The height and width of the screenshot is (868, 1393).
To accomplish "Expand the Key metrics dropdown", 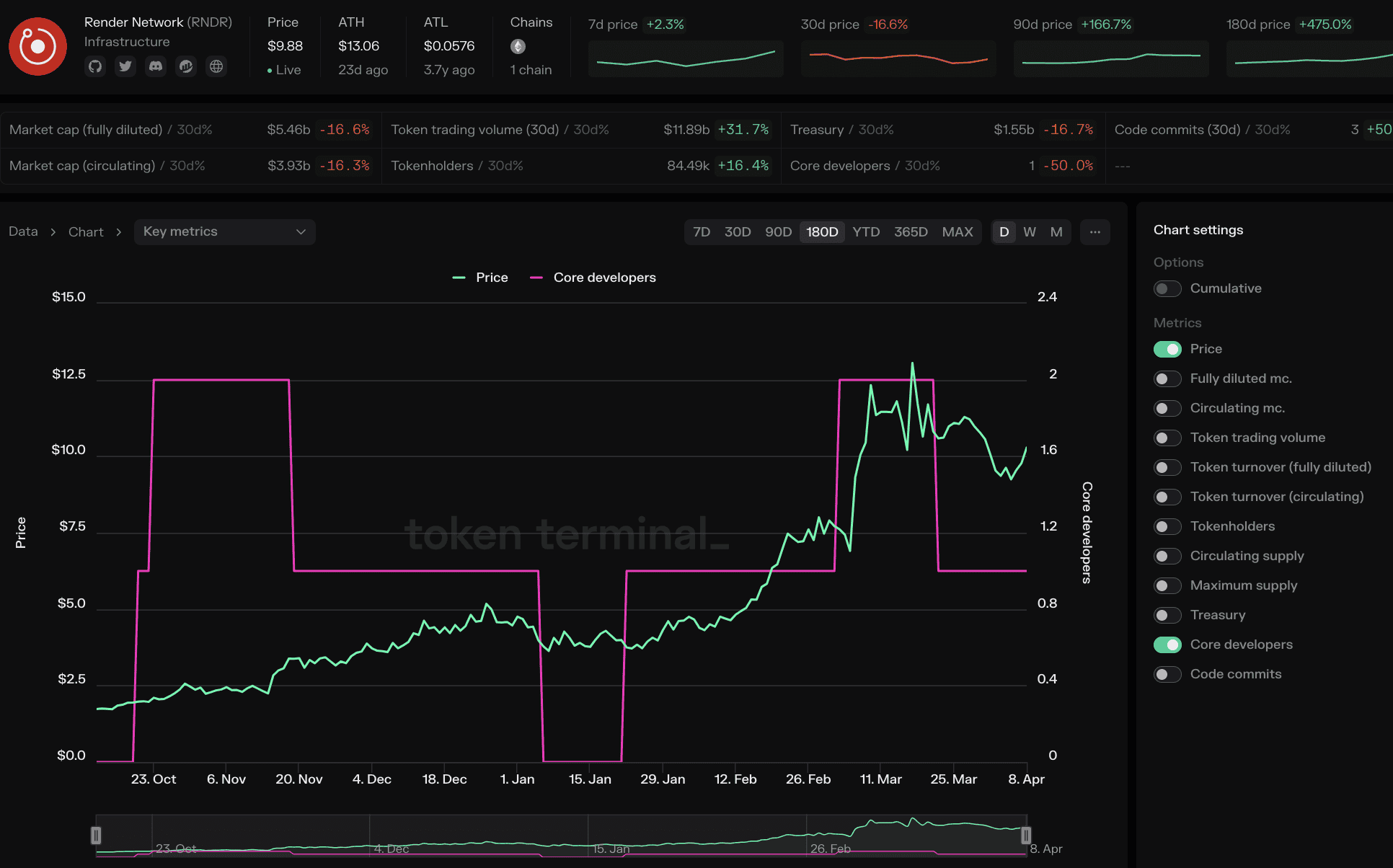I will [224, 232].
